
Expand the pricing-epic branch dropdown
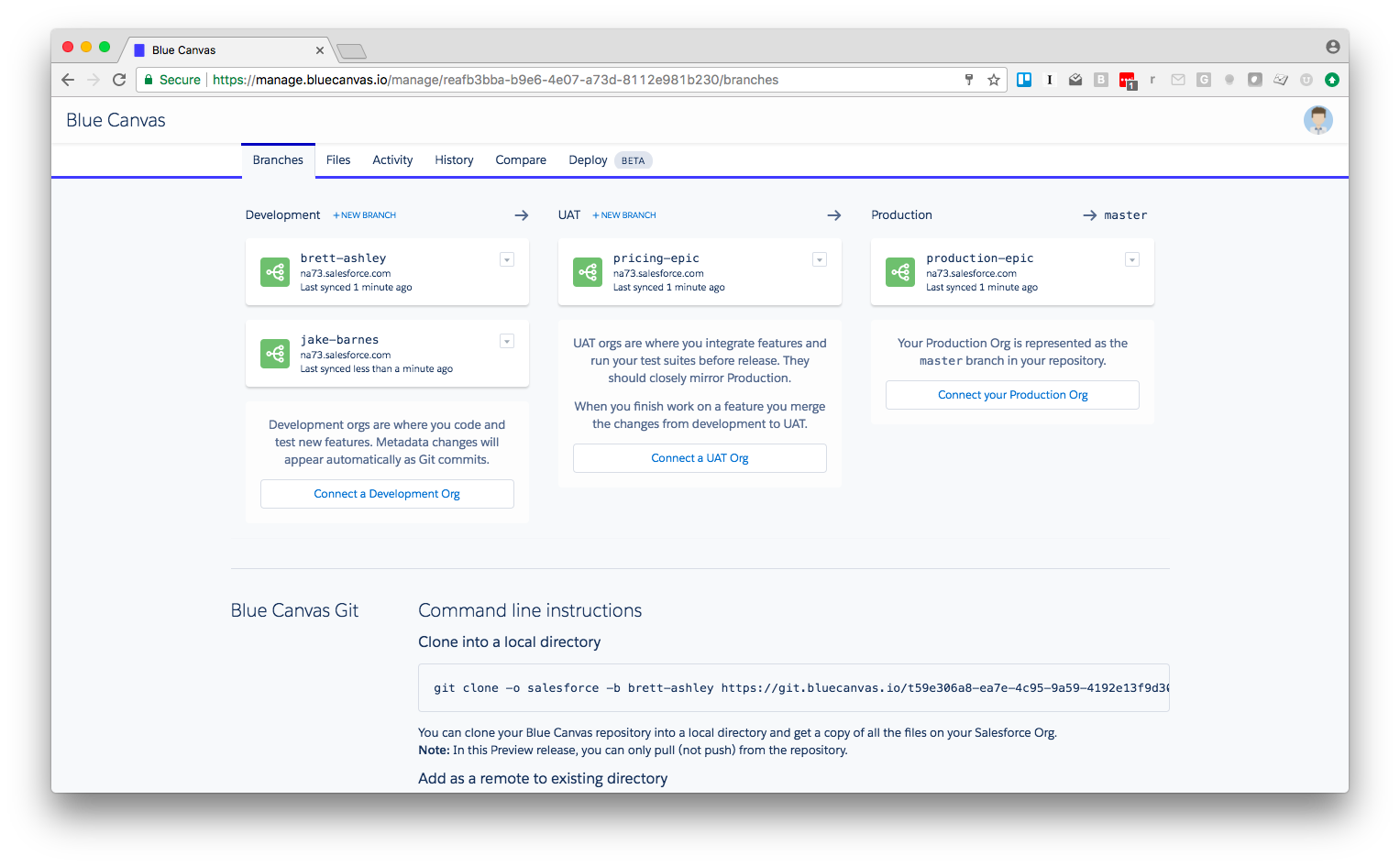(x=820, y=260)
